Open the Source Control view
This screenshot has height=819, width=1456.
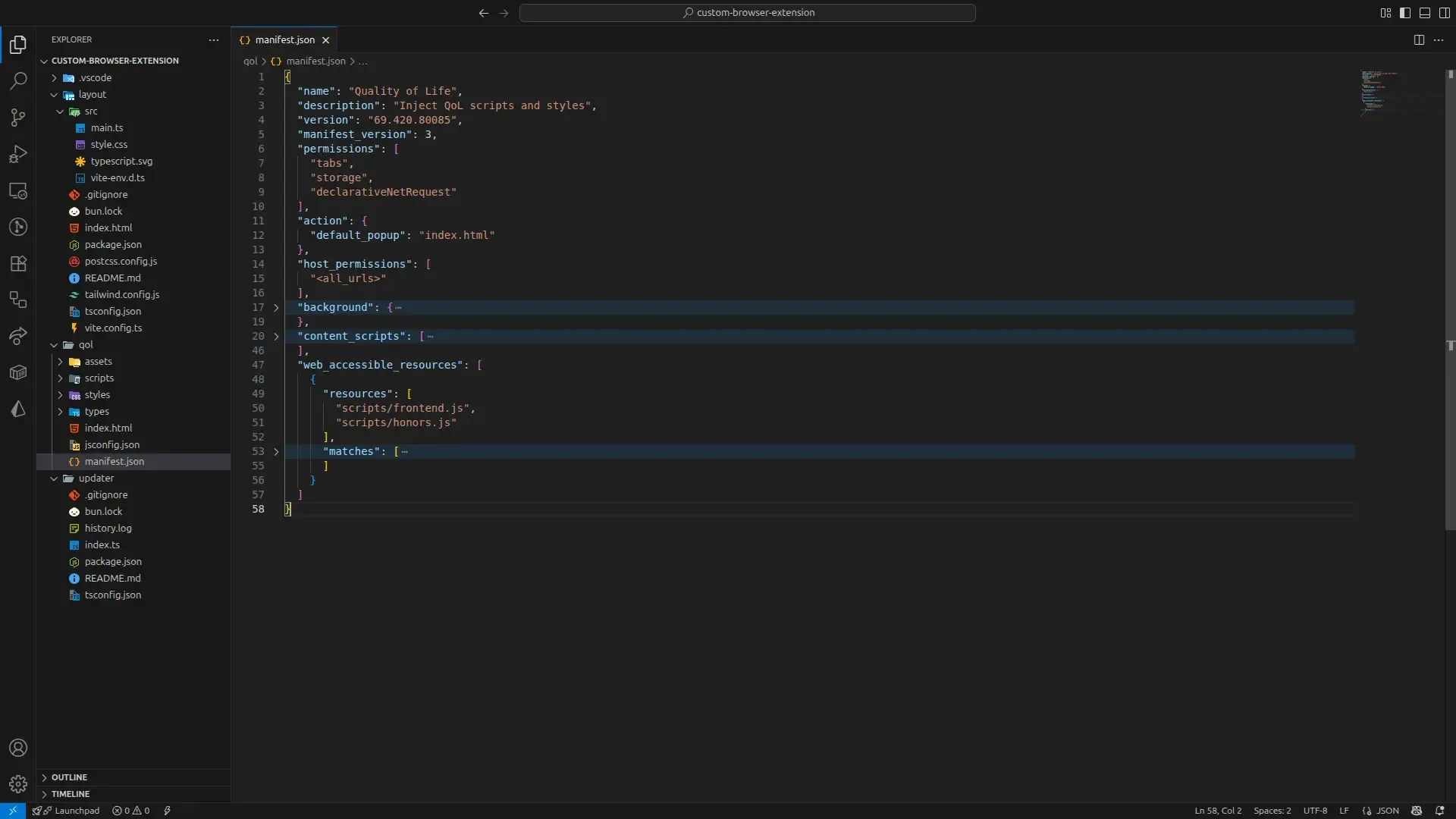[17, 118]
